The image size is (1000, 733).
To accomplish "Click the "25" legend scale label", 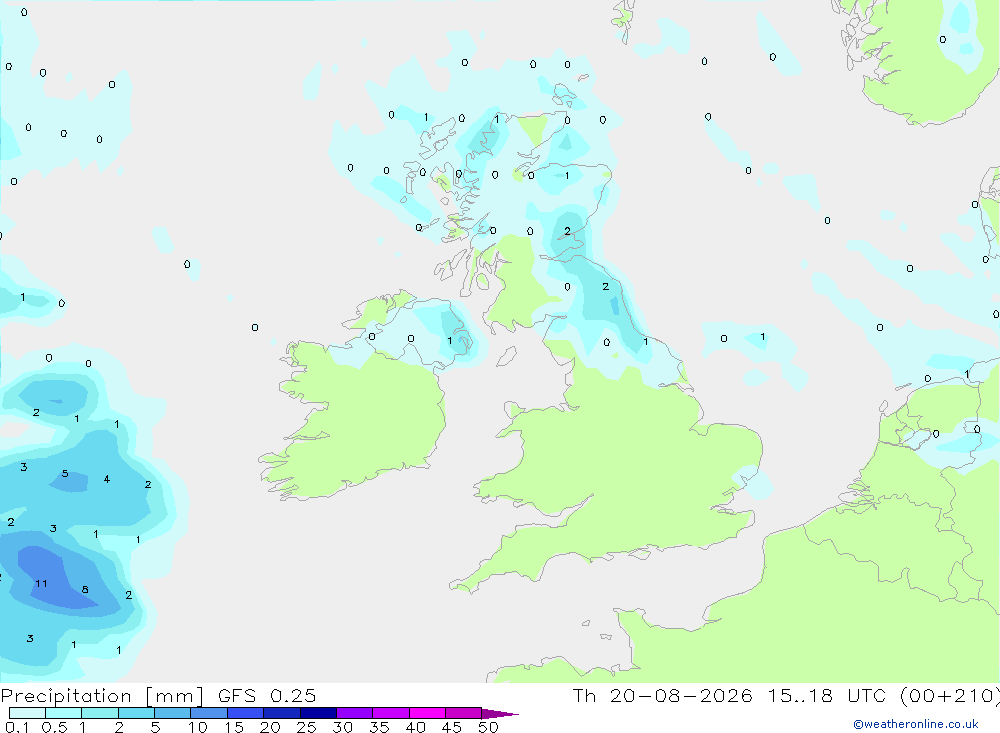I will [307, 727].
